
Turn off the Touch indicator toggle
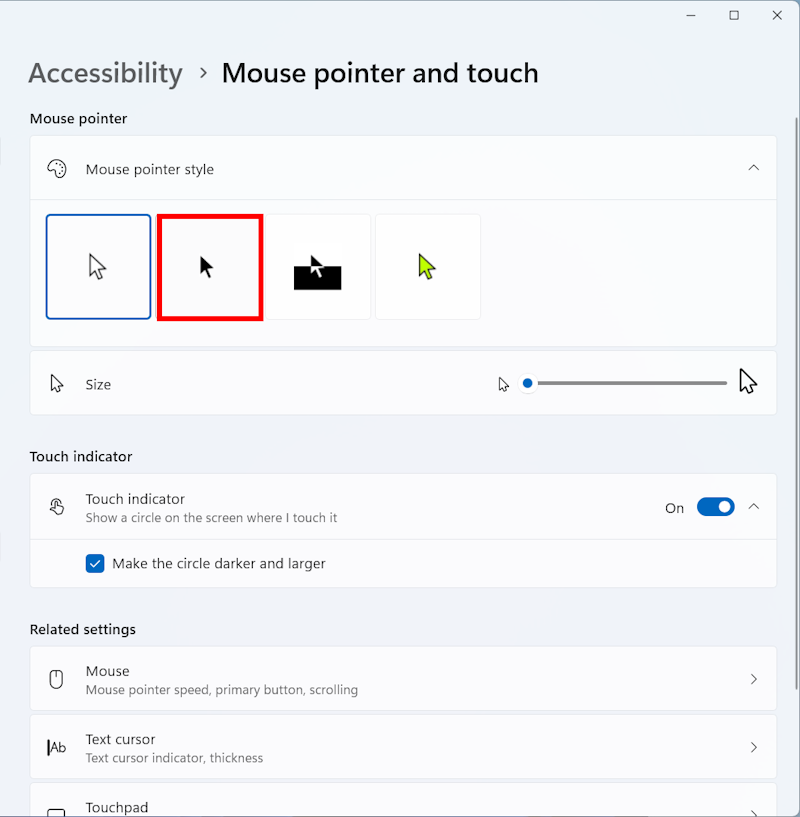pos(715,507)
